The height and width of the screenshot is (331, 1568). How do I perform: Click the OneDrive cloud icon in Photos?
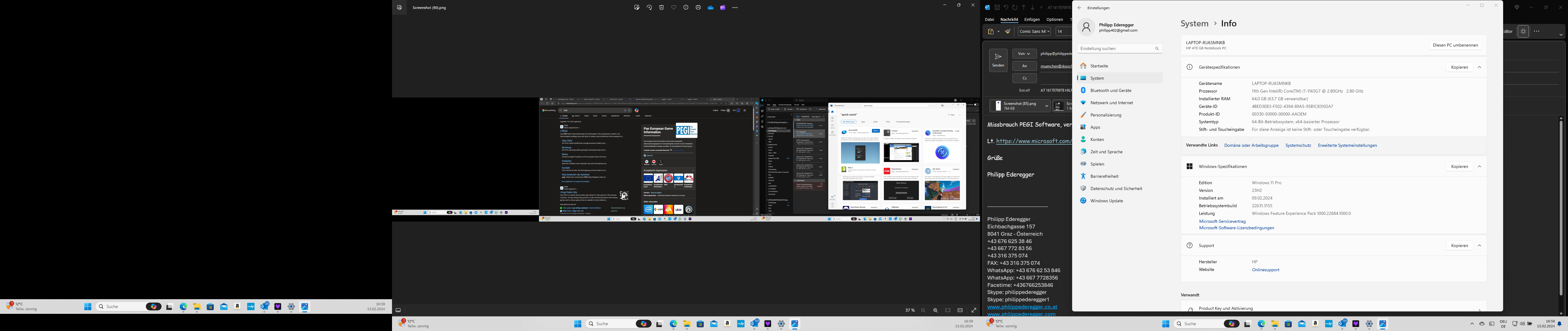pos(710,7)
